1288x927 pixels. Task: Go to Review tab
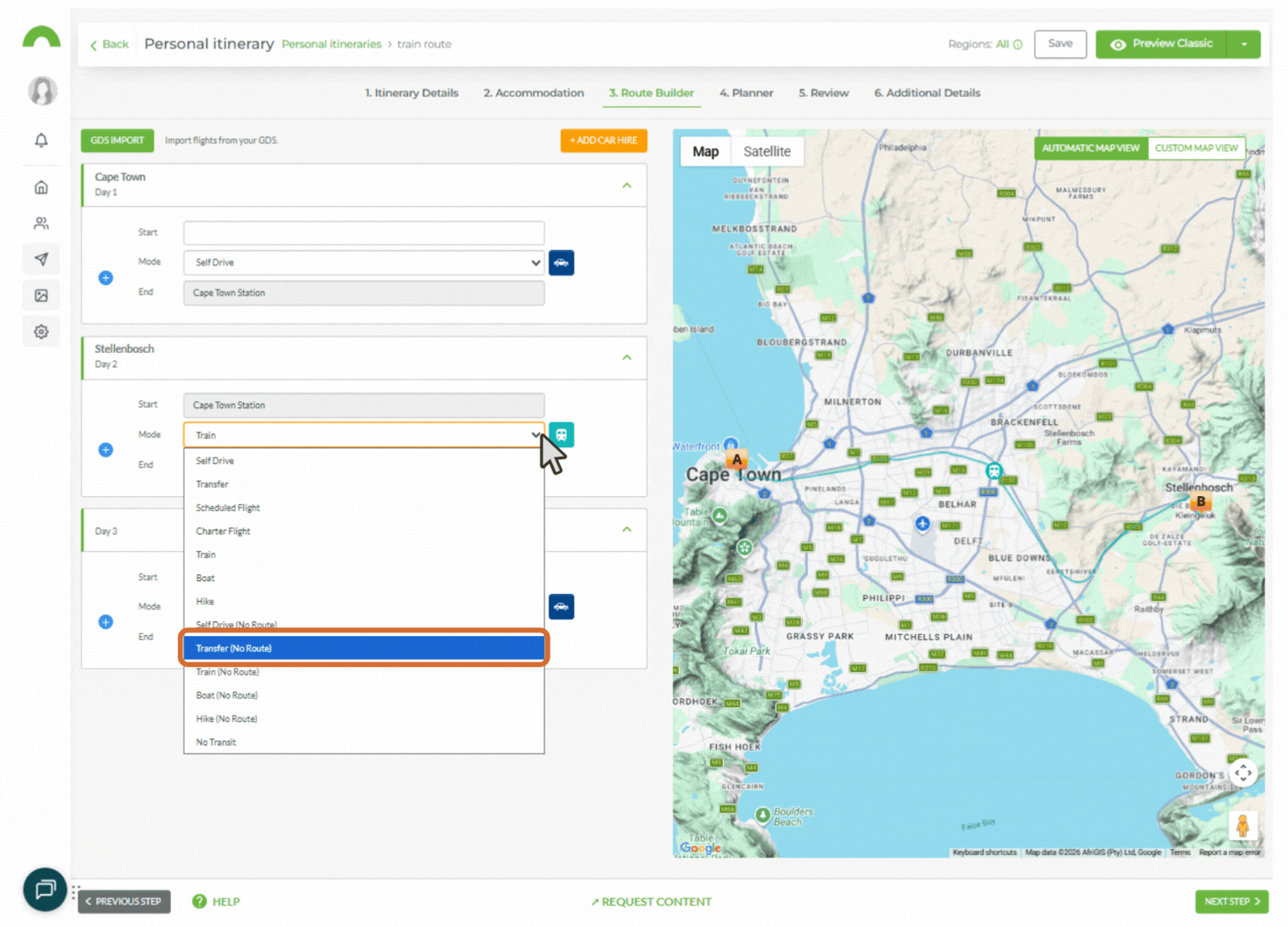(823, 93)
